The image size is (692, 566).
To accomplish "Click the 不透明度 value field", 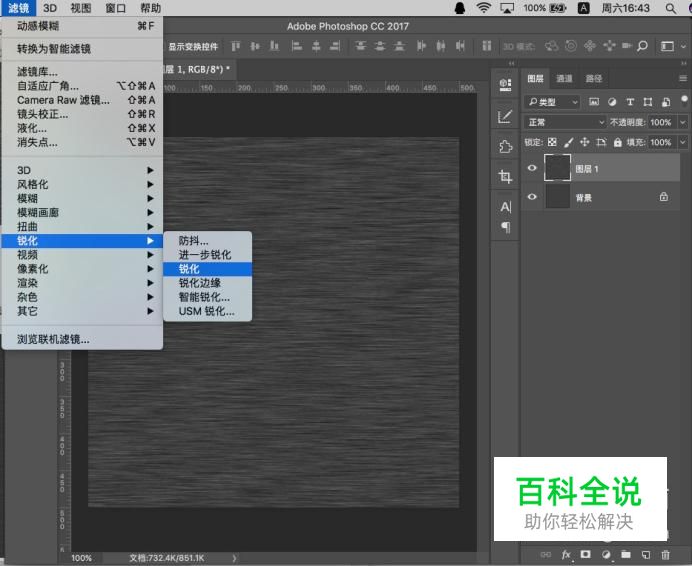I will pyautogui.click(x=663, y=122).
